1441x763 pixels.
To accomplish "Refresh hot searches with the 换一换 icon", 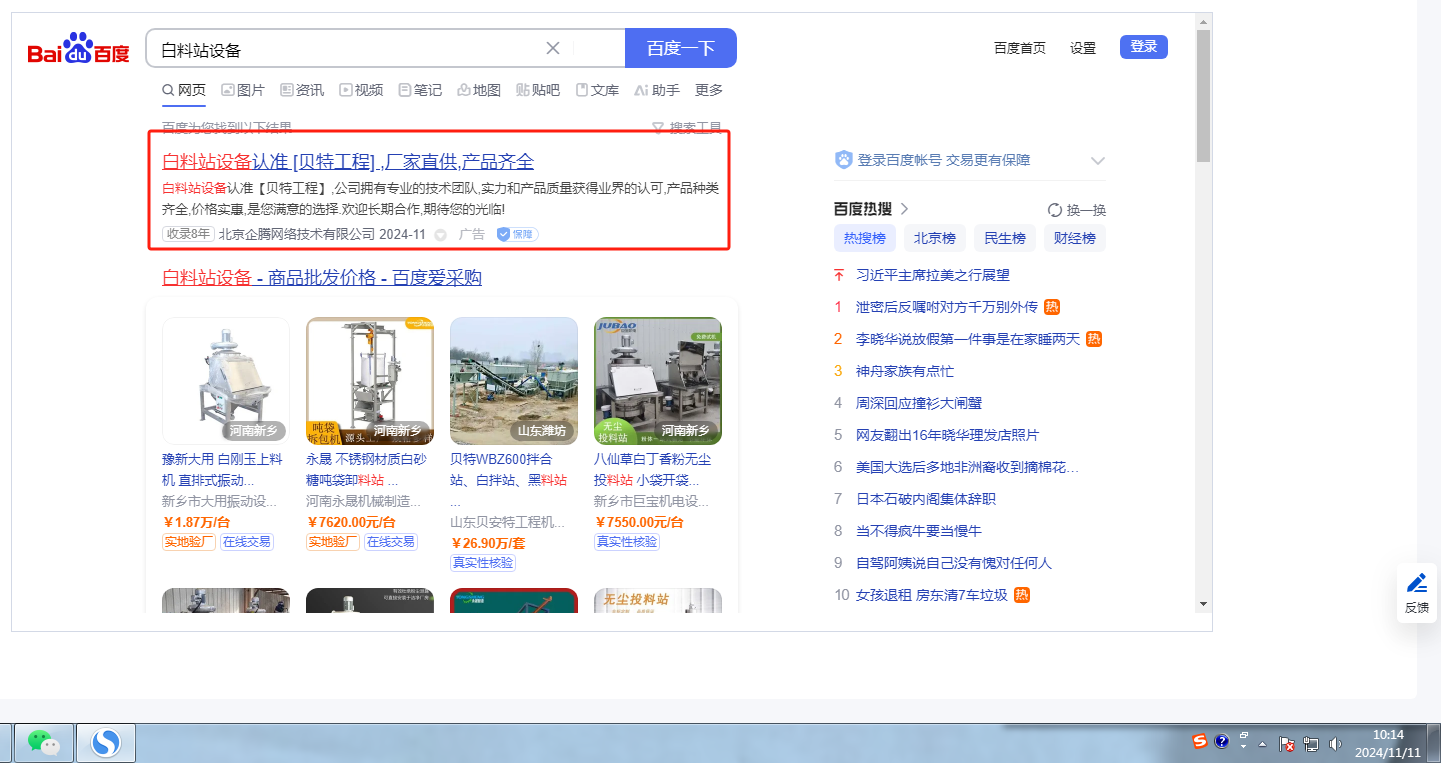I will [1054, 210].
